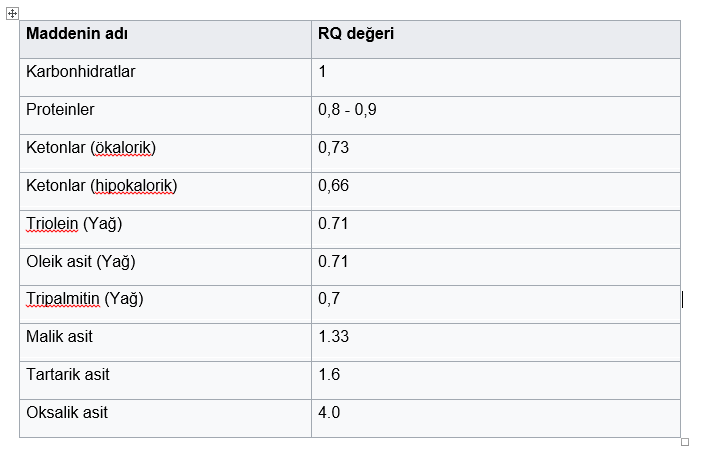
Task: Click the "1.33" RQ value
Action: [x=333, y=337]
